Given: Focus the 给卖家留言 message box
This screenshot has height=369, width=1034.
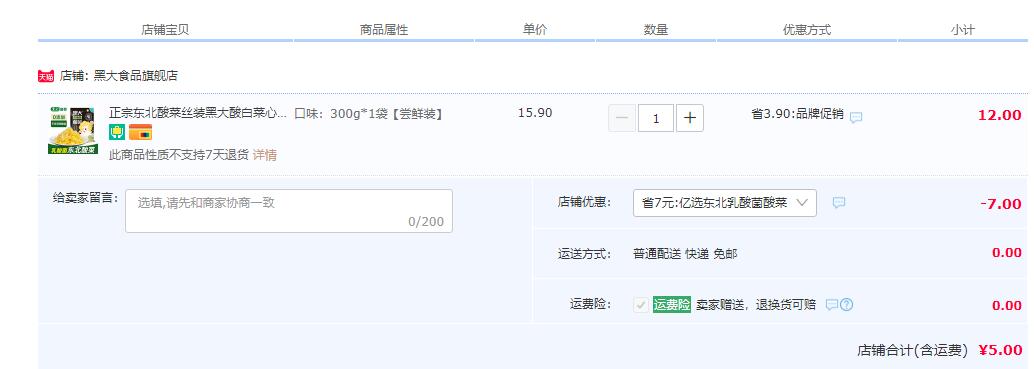Looking at the screenshot, I should click(289, 211).
